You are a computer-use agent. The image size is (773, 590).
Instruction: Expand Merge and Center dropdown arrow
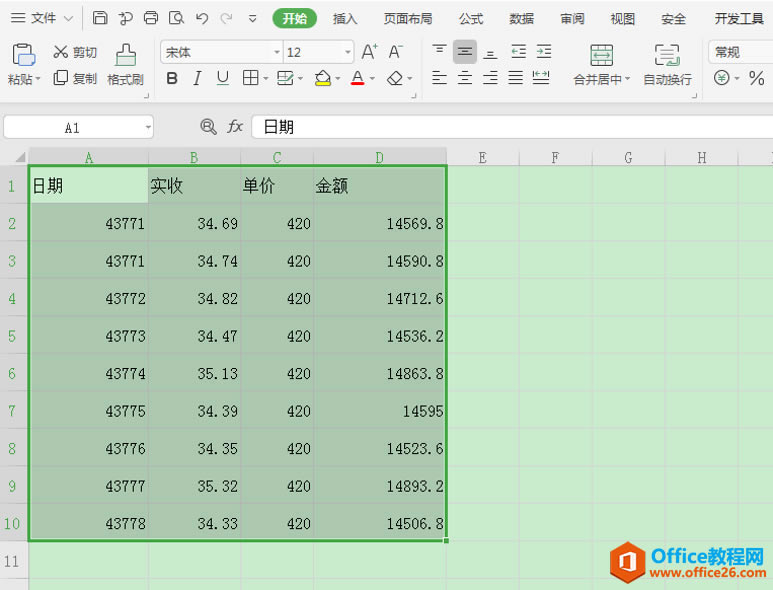[x=628, y=79]
